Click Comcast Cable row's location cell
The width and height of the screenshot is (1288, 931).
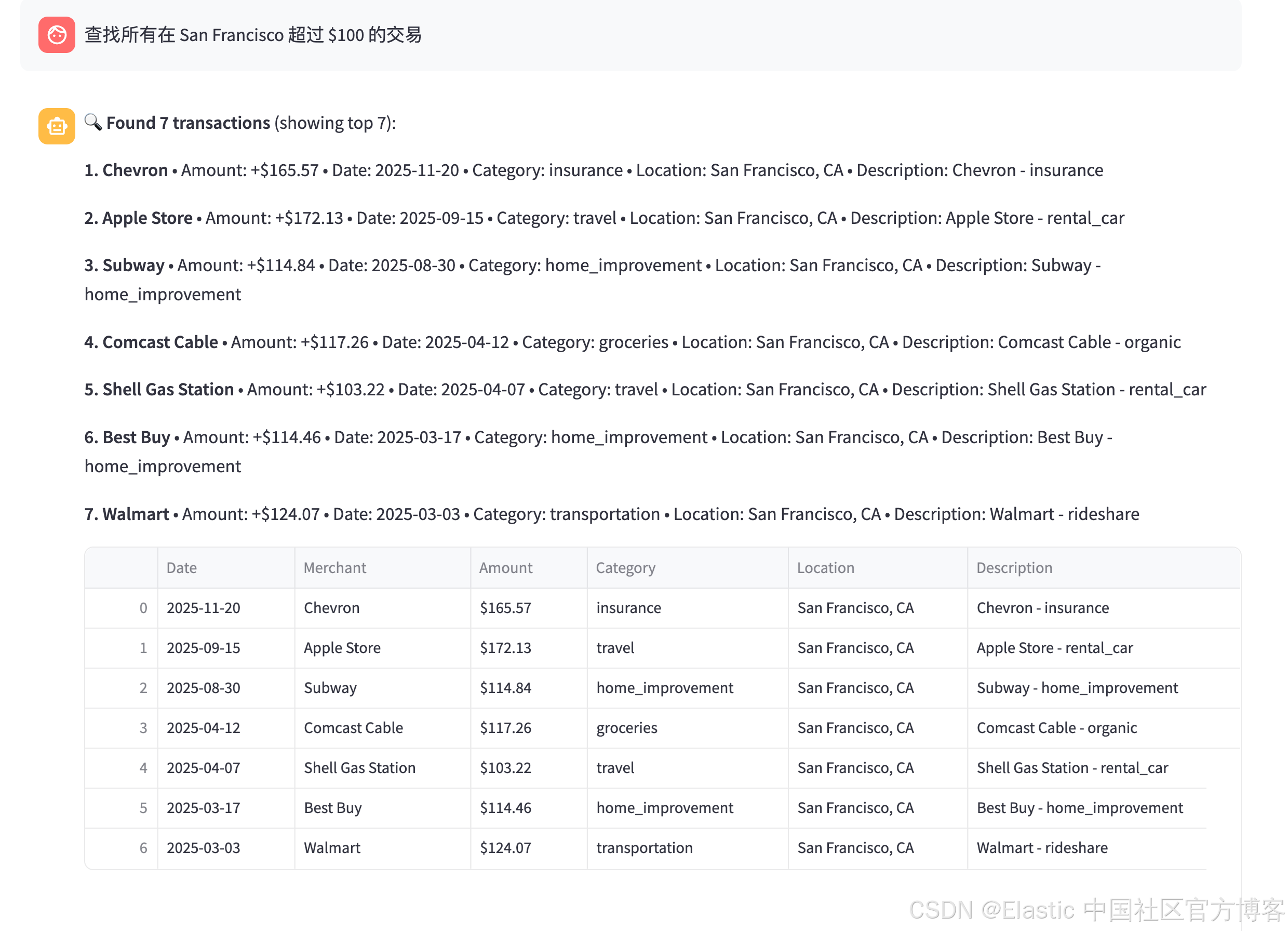(x=878, y=728)
